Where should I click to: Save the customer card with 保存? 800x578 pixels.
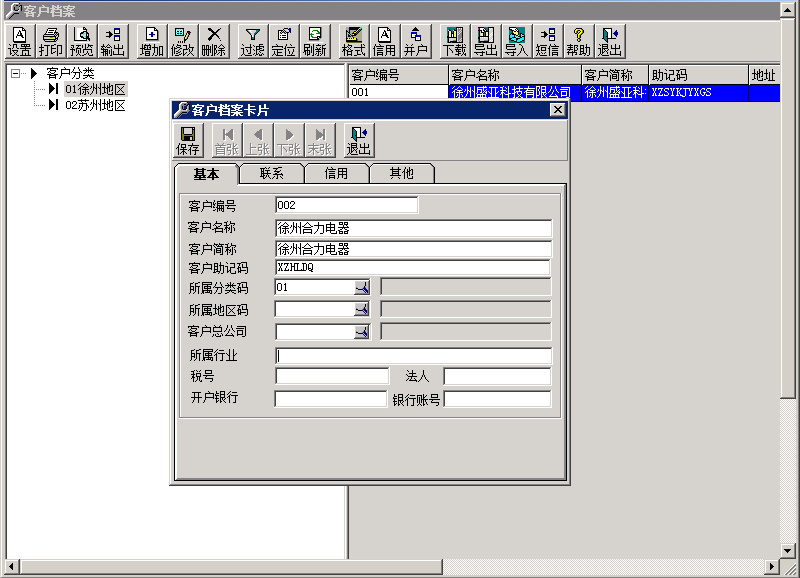pos(188,140)
